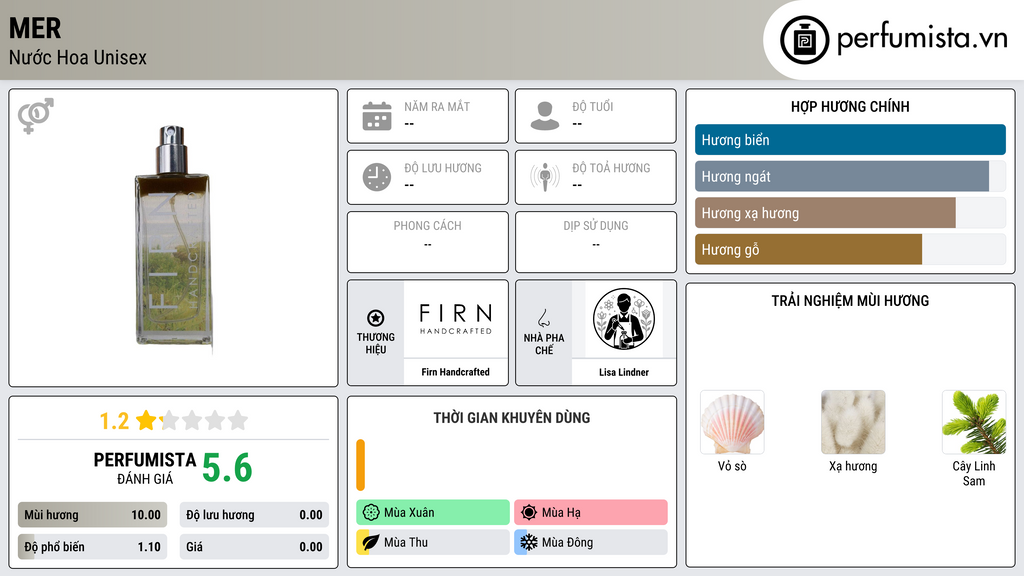The width and height of the screenshot is (1024, 576).
Task: Click the nose icon above Nhà pha chế
Action: click(x=544, y=318)
